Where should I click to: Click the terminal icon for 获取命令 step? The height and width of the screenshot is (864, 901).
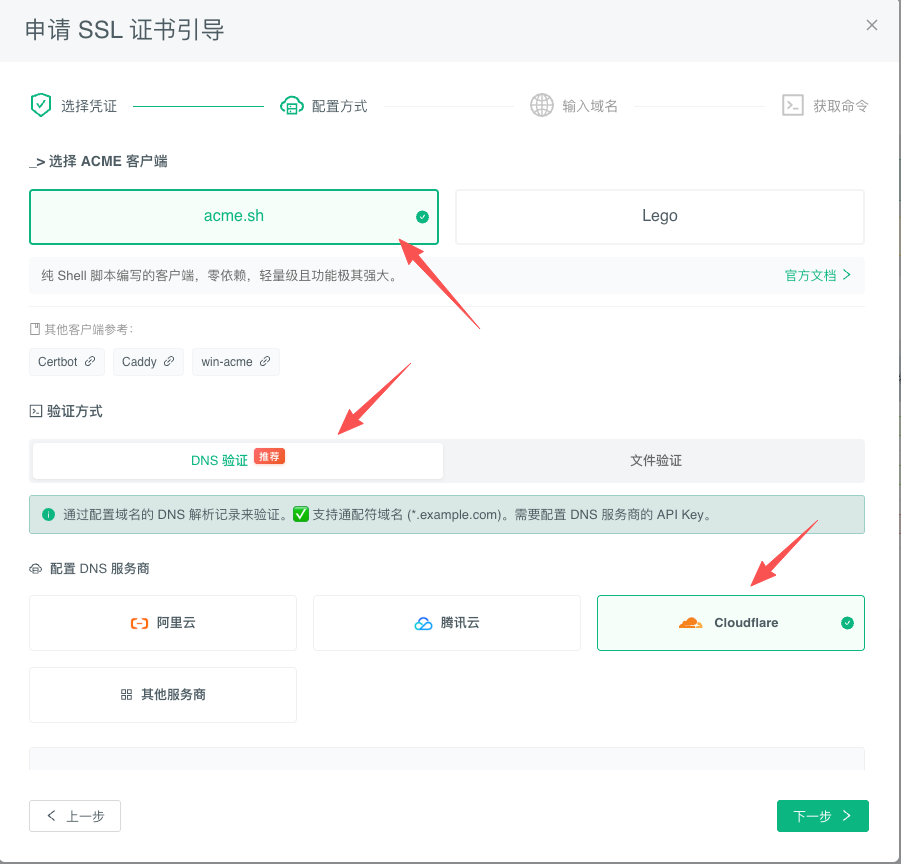[x=792, y=105]
